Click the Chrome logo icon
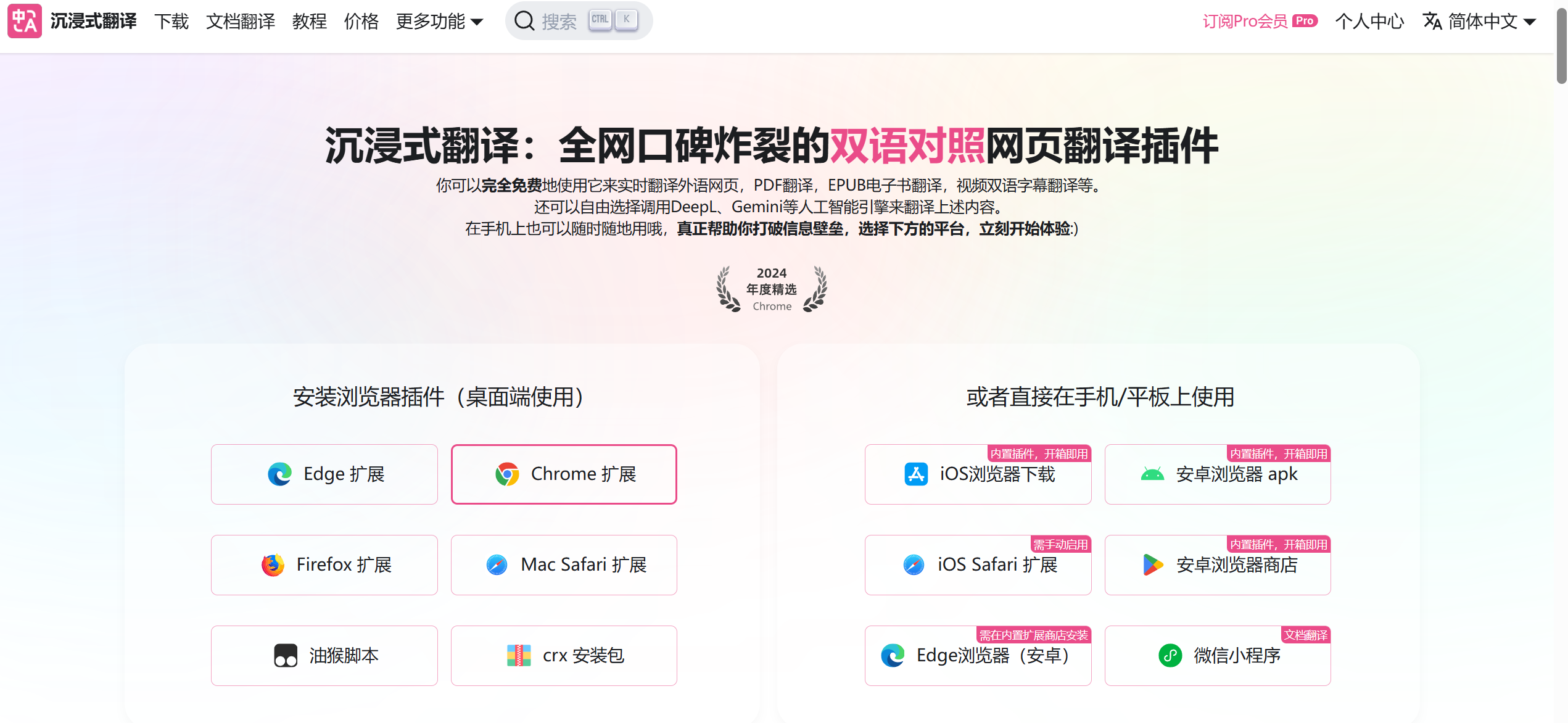 click(x=507, y=474)
